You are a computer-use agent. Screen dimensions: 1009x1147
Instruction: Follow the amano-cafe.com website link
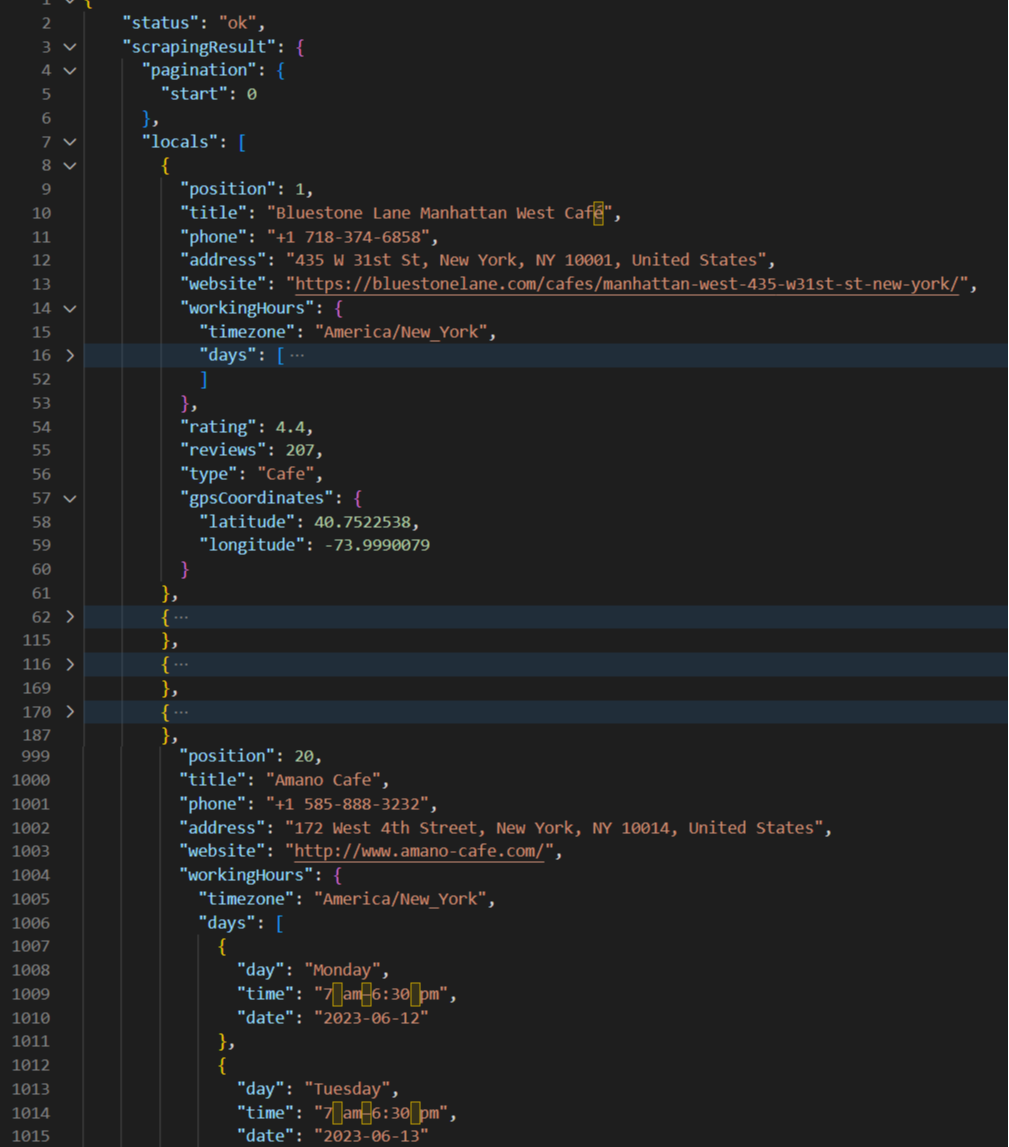point(419,852)
